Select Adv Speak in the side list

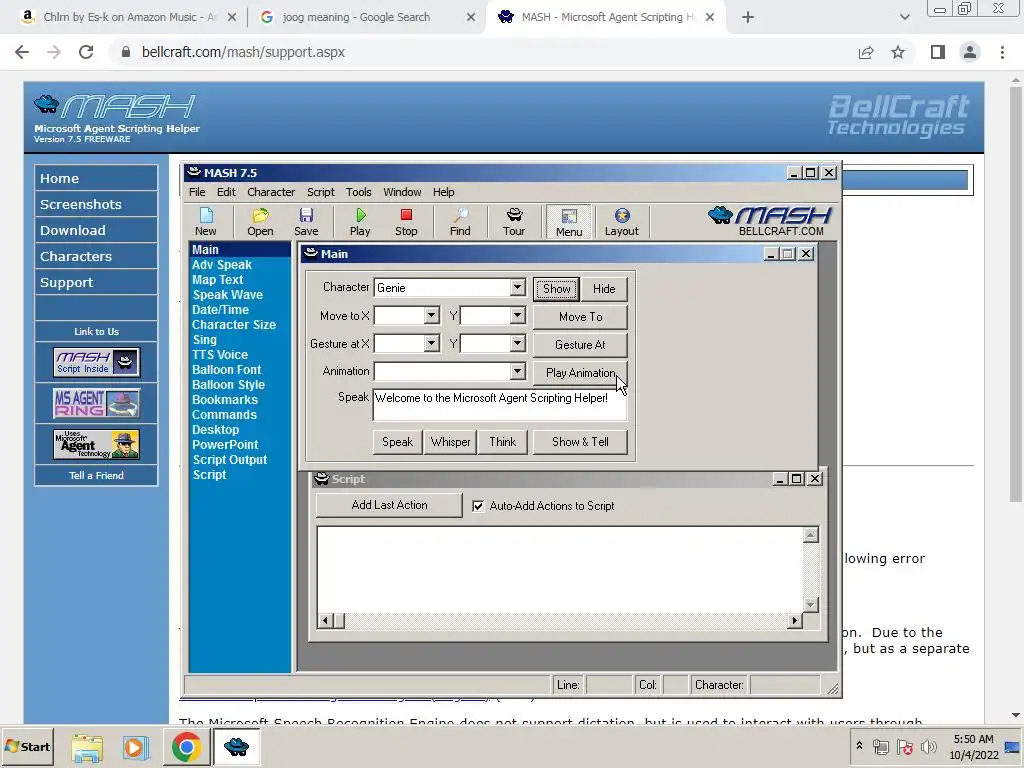tap(221, 264)
